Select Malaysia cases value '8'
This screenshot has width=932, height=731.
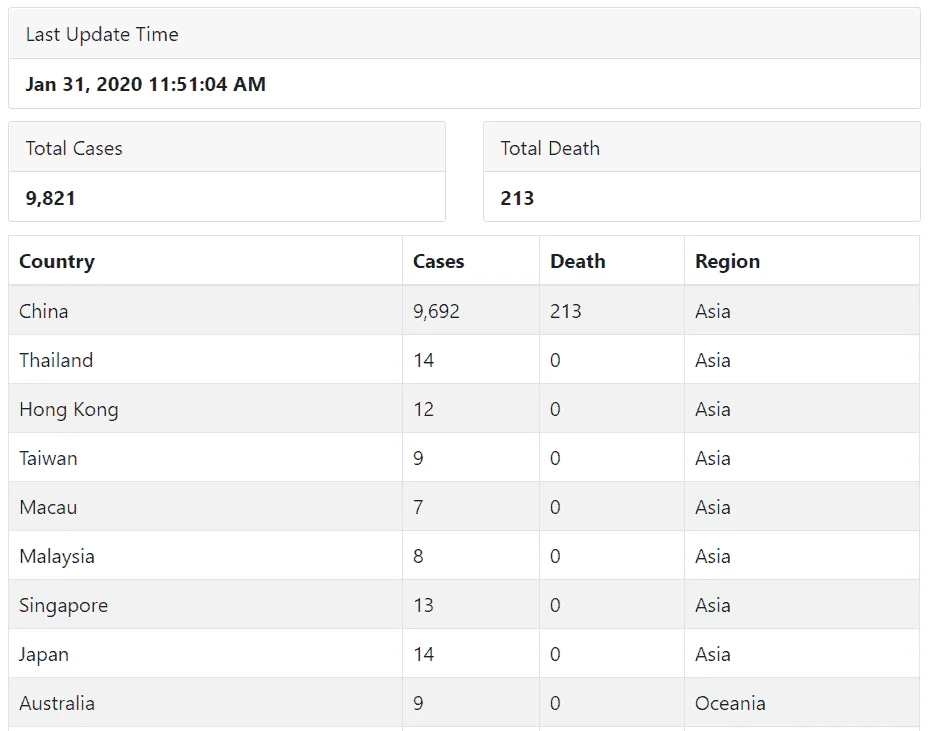(x=418, y=556)
